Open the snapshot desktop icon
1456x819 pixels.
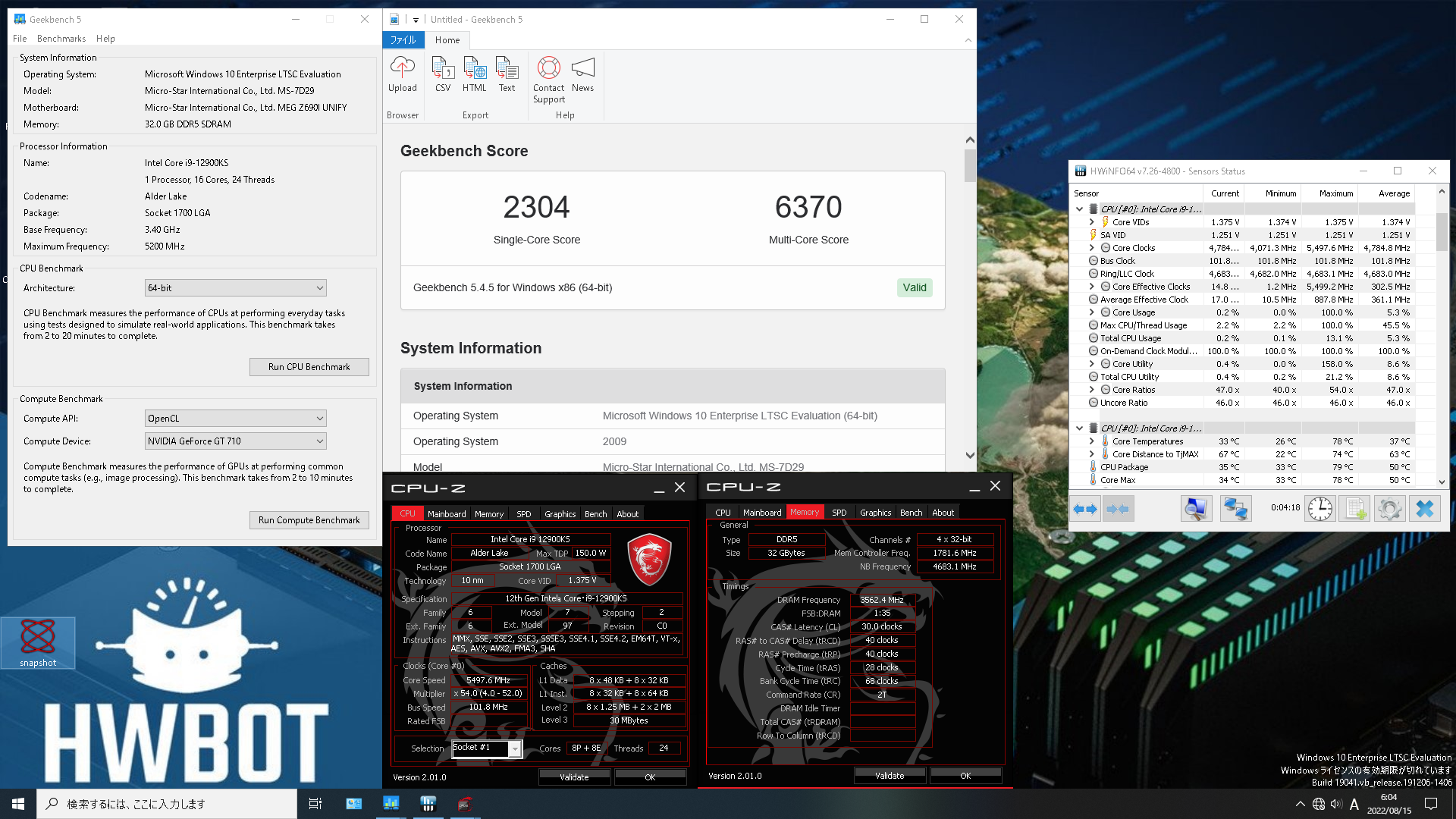38,643
